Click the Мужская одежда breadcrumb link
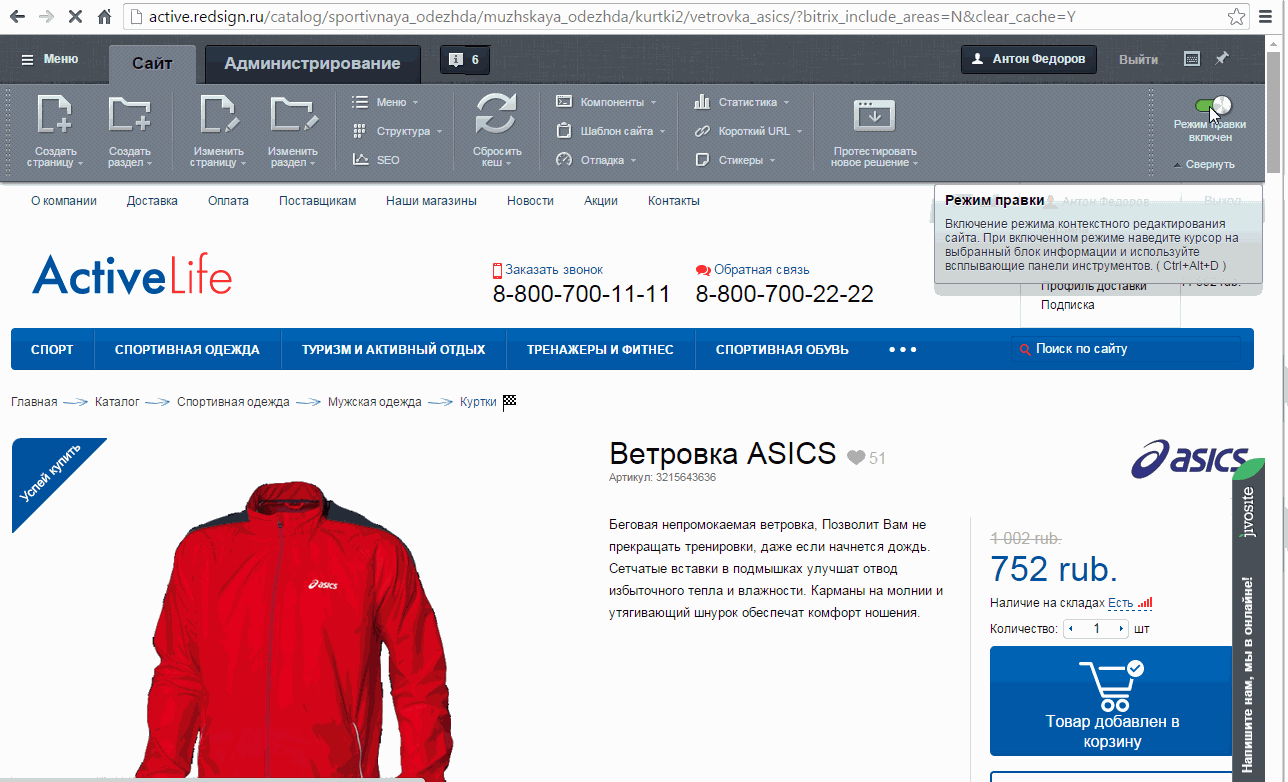This screenshot has height=782, width=1288. [375, 402]
